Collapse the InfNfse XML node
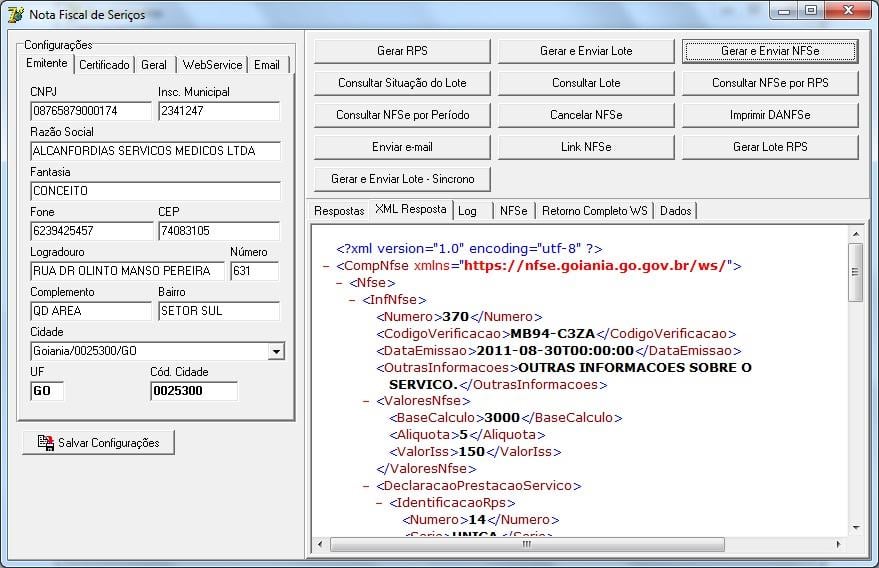 tap(352, 300)
